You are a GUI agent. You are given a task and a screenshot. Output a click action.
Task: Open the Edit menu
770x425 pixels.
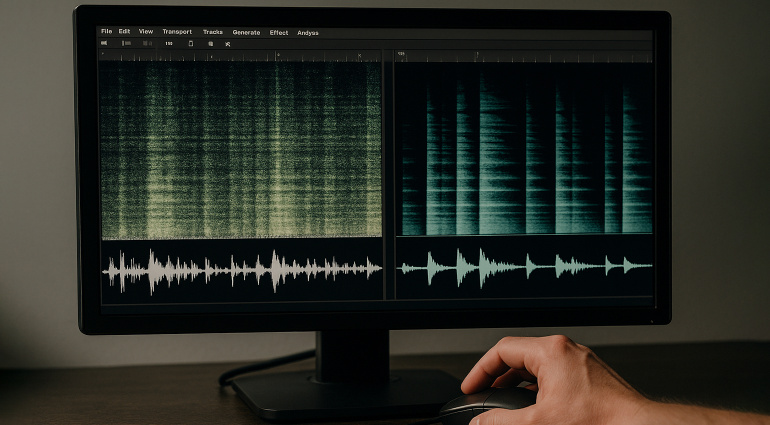pos(124,32)
